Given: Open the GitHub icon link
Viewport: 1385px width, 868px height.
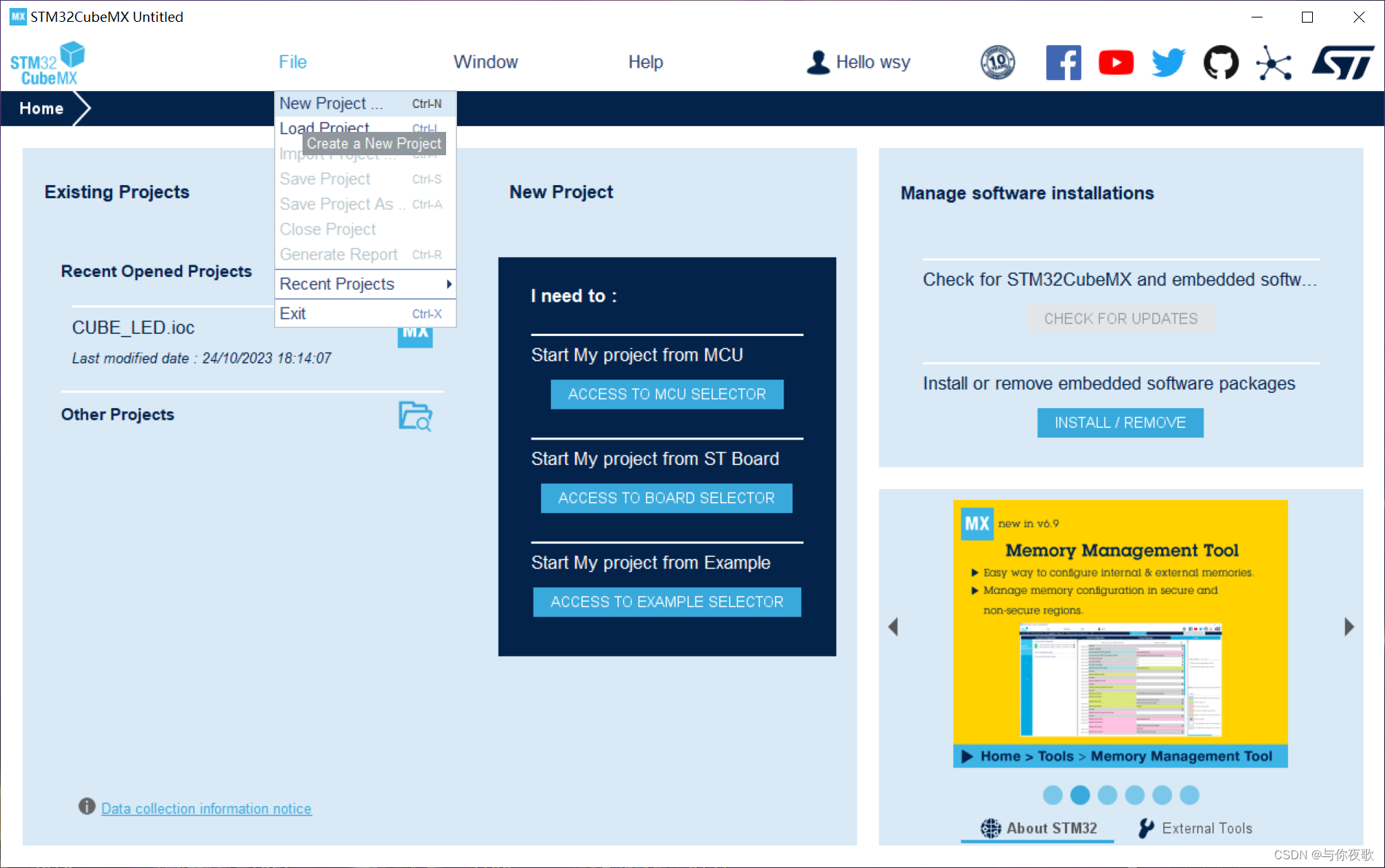Looking at the screenshot, I should coord(1221,63).
